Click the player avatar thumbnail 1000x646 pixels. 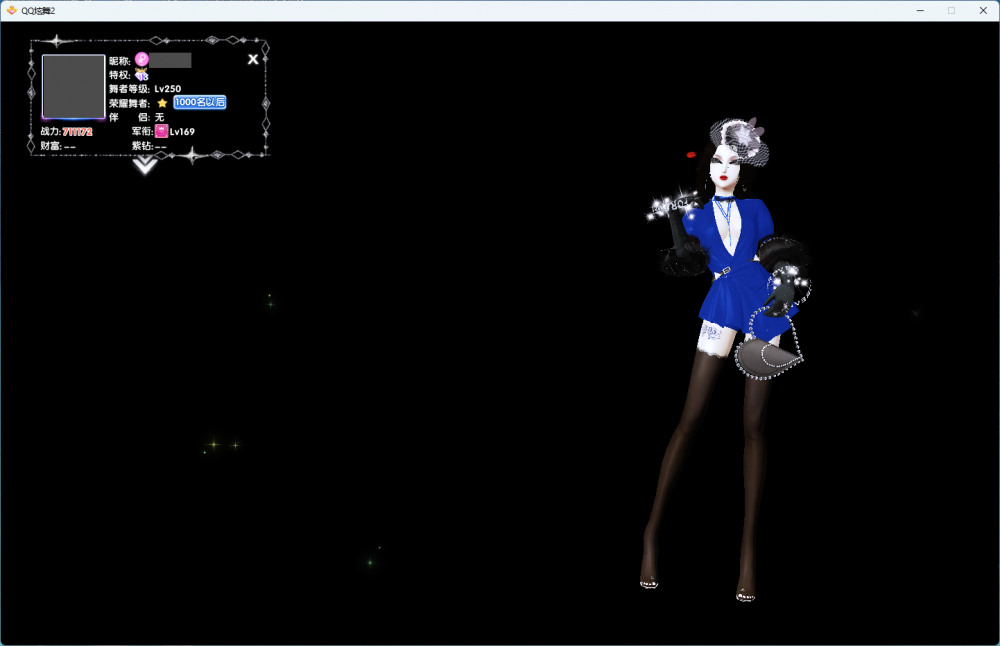coord(73,87)
